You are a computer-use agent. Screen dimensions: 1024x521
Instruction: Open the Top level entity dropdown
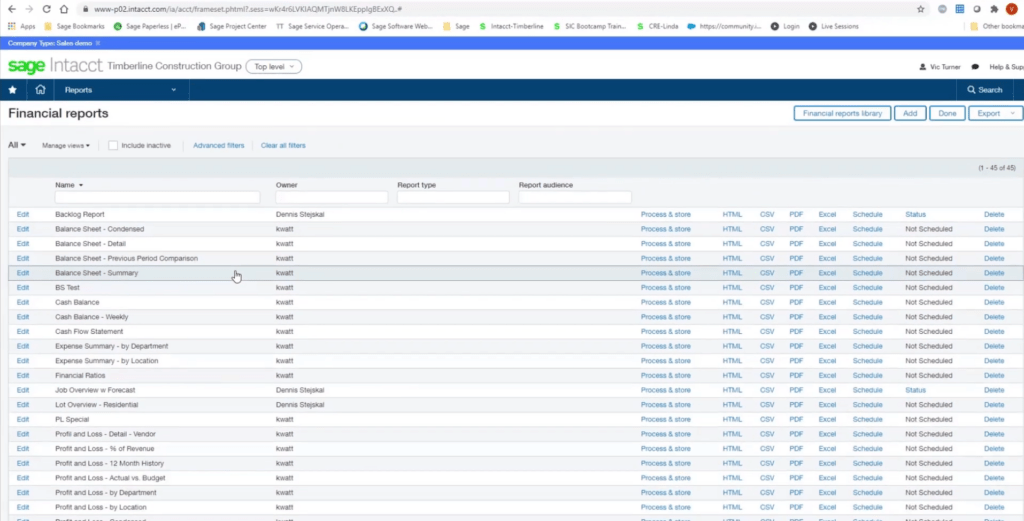(x=274, y=67)
